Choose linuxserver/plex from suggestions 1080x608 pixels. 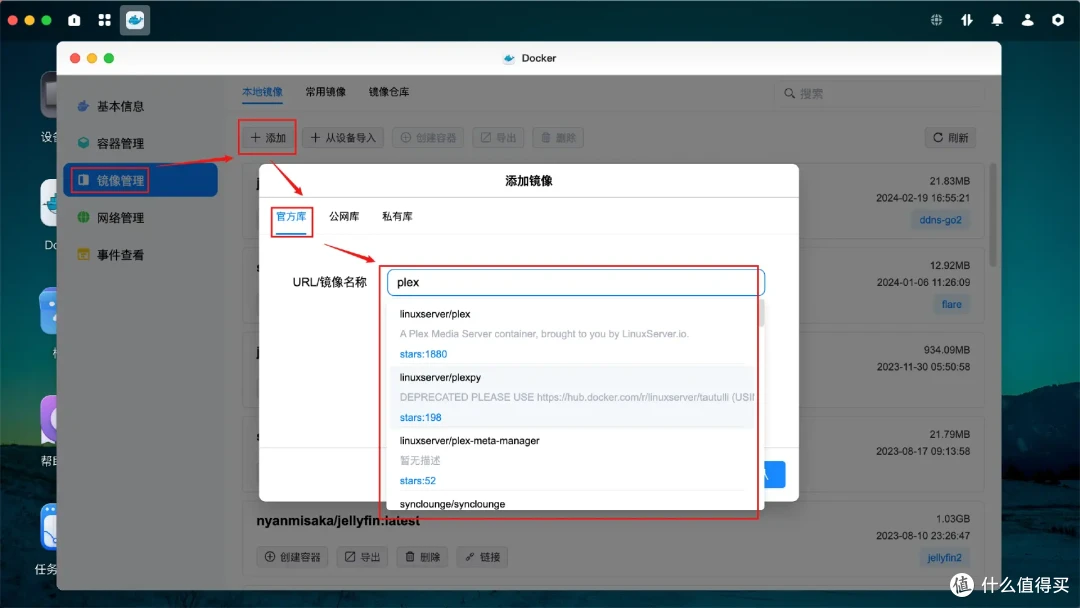click(572, 333)
